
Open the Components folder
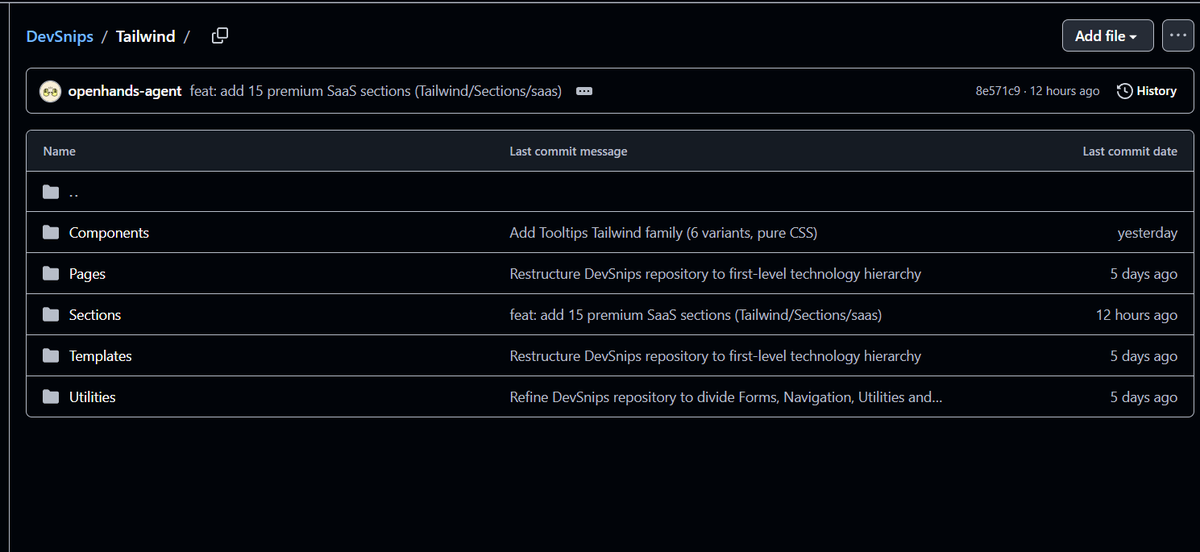109,233
